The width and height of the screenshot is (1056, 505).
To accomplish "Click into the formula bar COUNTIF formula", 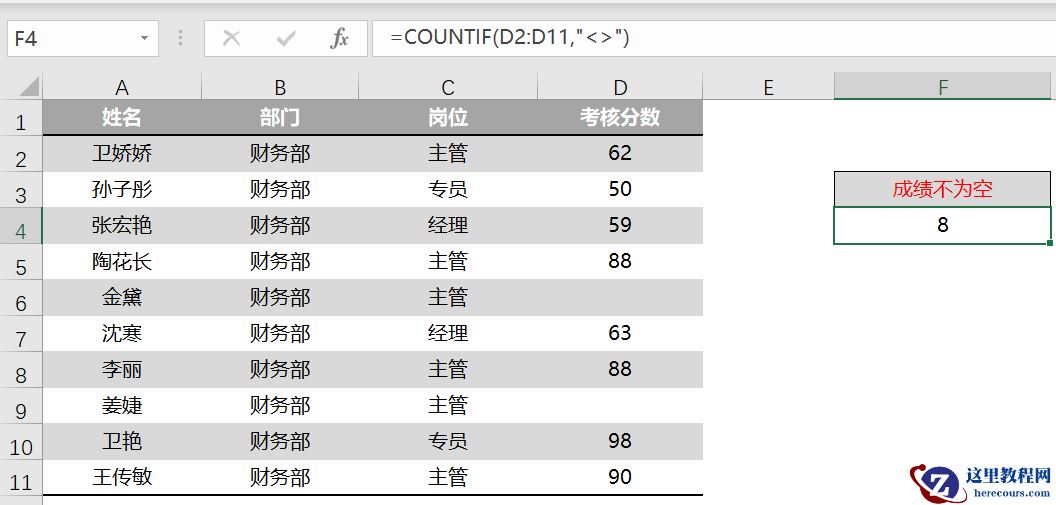I will tap(510, 38).
